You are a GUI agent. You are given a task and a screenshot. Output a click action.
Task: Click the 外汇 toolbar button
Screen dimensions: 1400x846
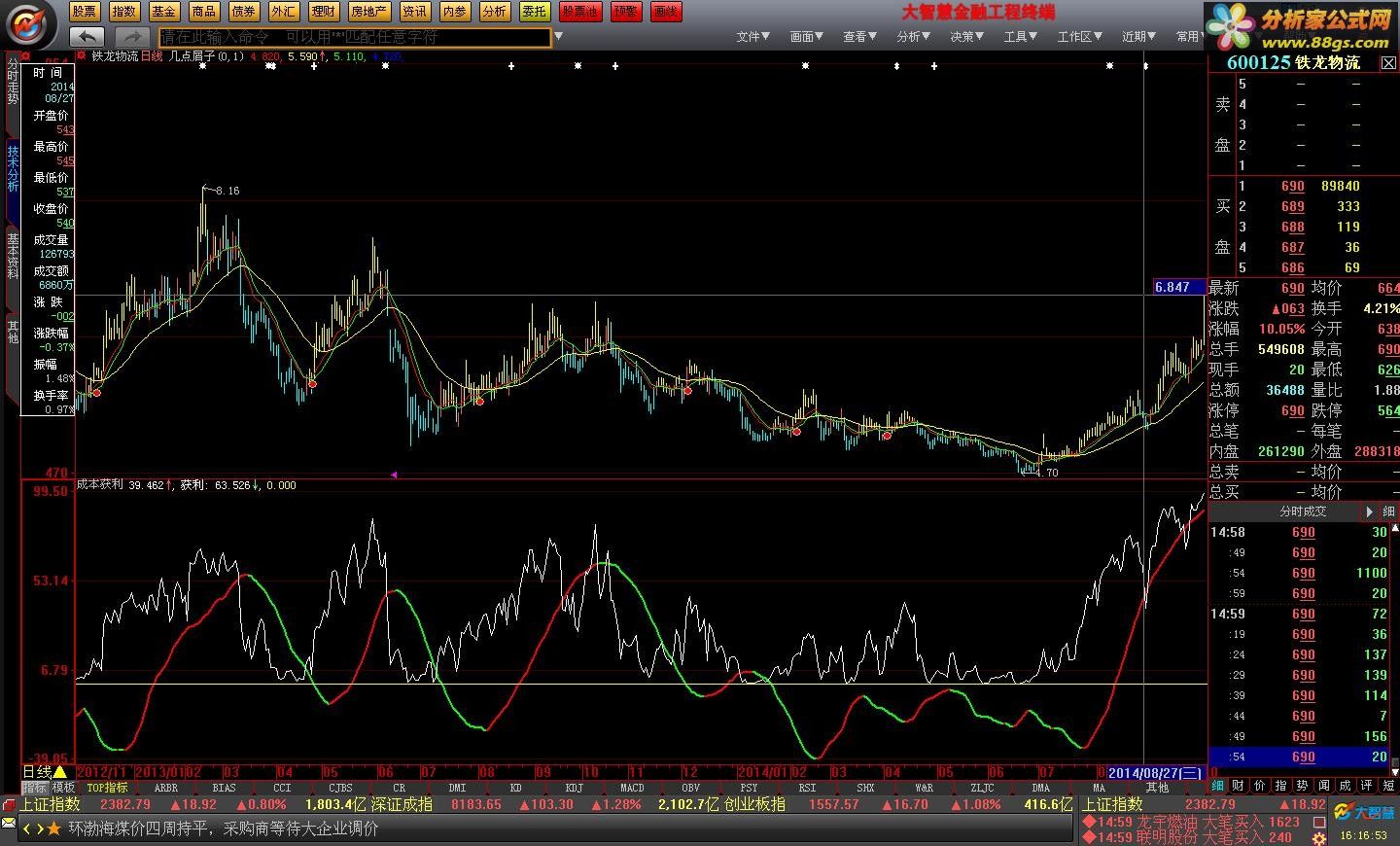[283, 12]
